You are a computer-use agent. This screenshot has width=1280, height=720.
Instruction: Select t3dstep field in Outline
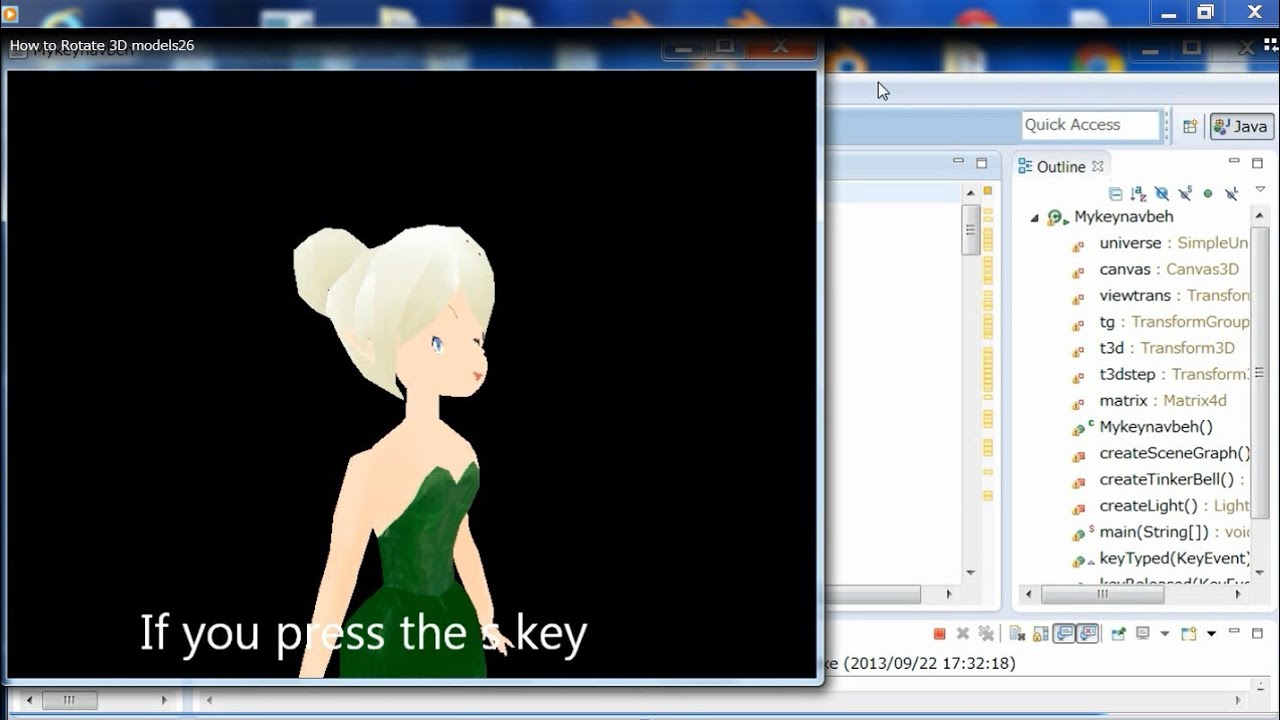(x=1174, y=374)
